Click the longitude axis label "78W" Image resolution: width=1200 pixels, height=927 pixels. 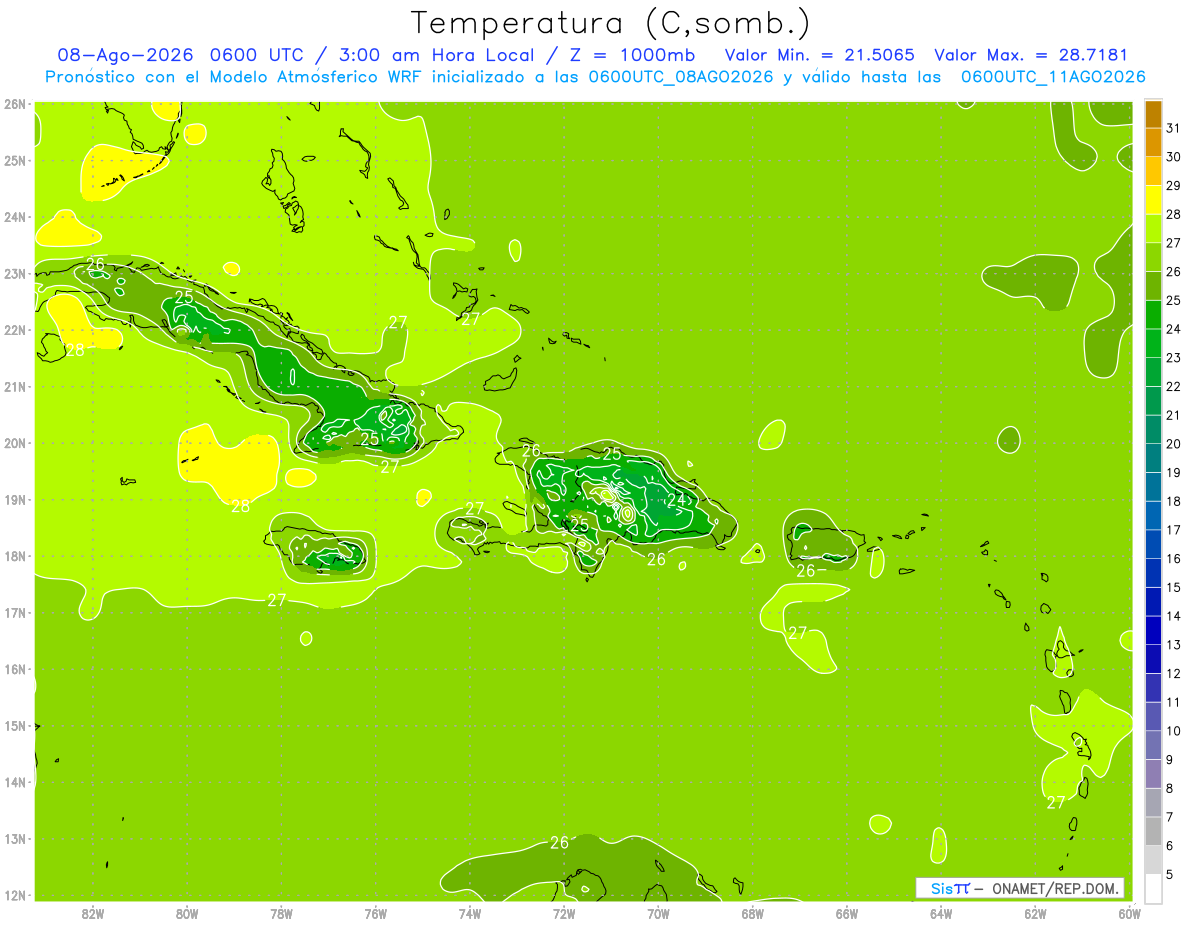(x=281, y=913)
